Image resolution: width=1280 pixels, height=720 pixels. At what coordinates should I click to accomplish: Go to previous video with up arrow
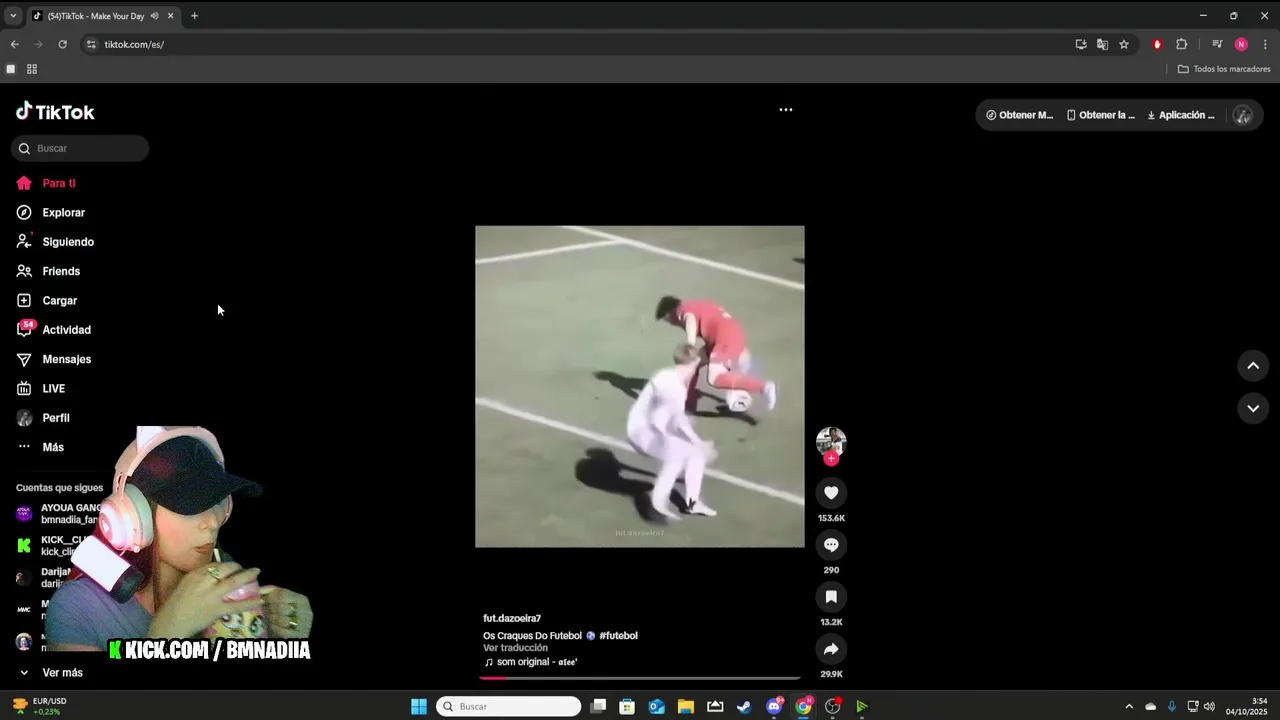(x=1253, y=366)
